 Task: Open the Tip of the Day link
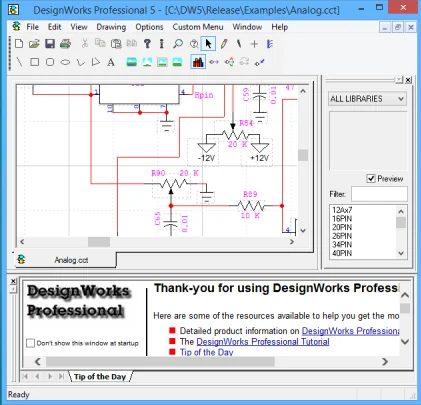click(206, 352)
